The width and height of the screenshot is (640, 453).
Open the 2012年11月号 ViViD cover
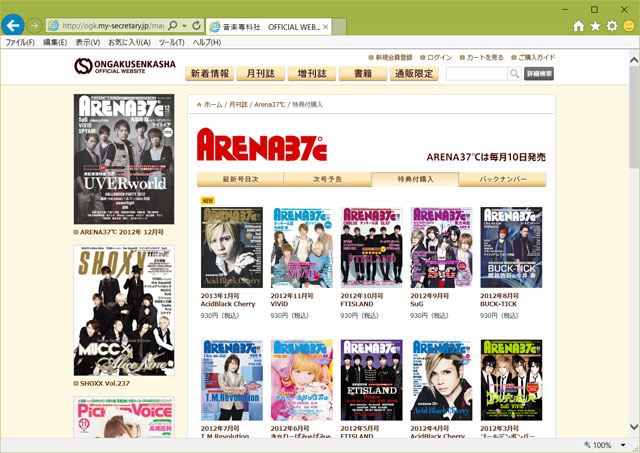302,247
